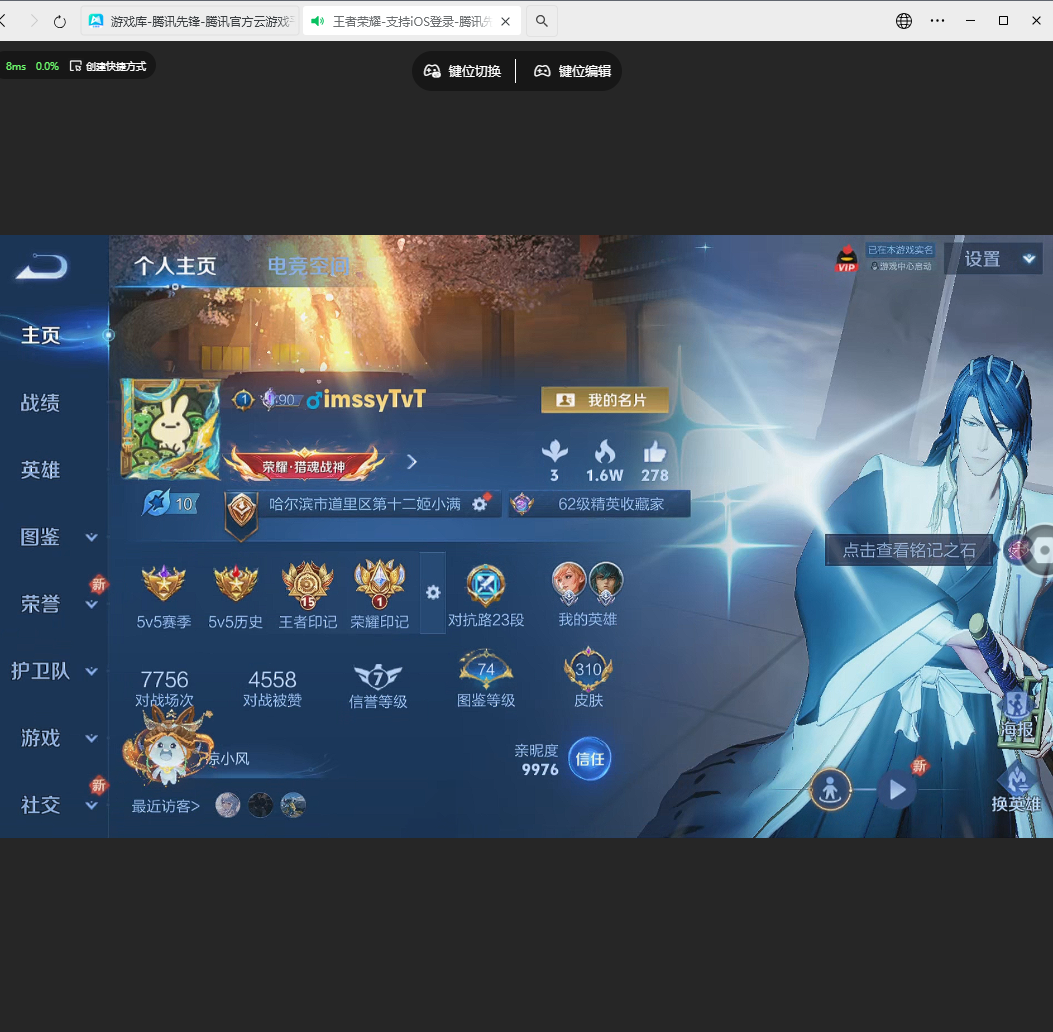Toggle the circular character stand icon
Screen dimensions: 1053x1032
pyautogui.click(x=830, y=789)
